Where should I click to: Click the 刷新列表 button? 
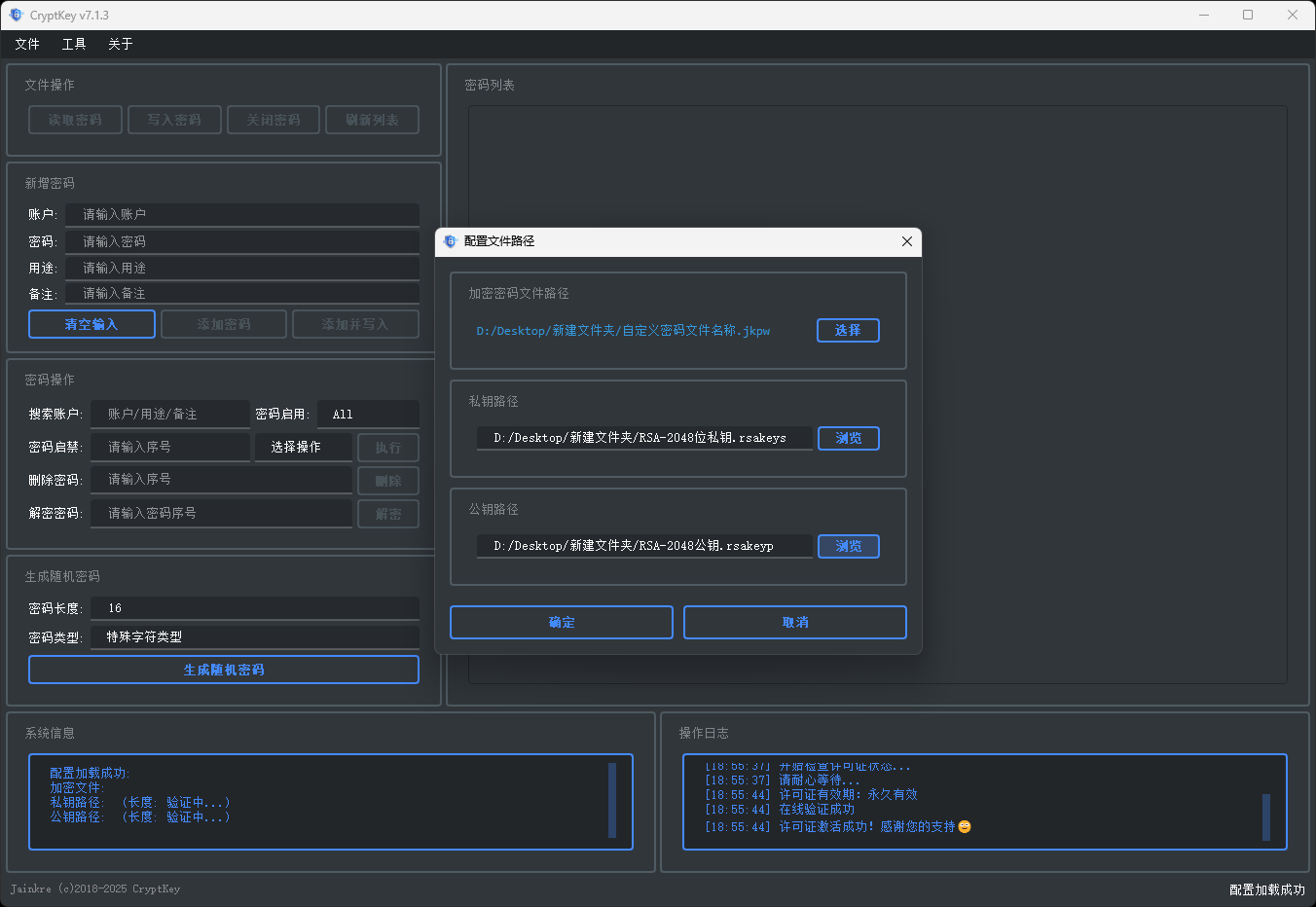pyautogui.click(x=373, y=120)
